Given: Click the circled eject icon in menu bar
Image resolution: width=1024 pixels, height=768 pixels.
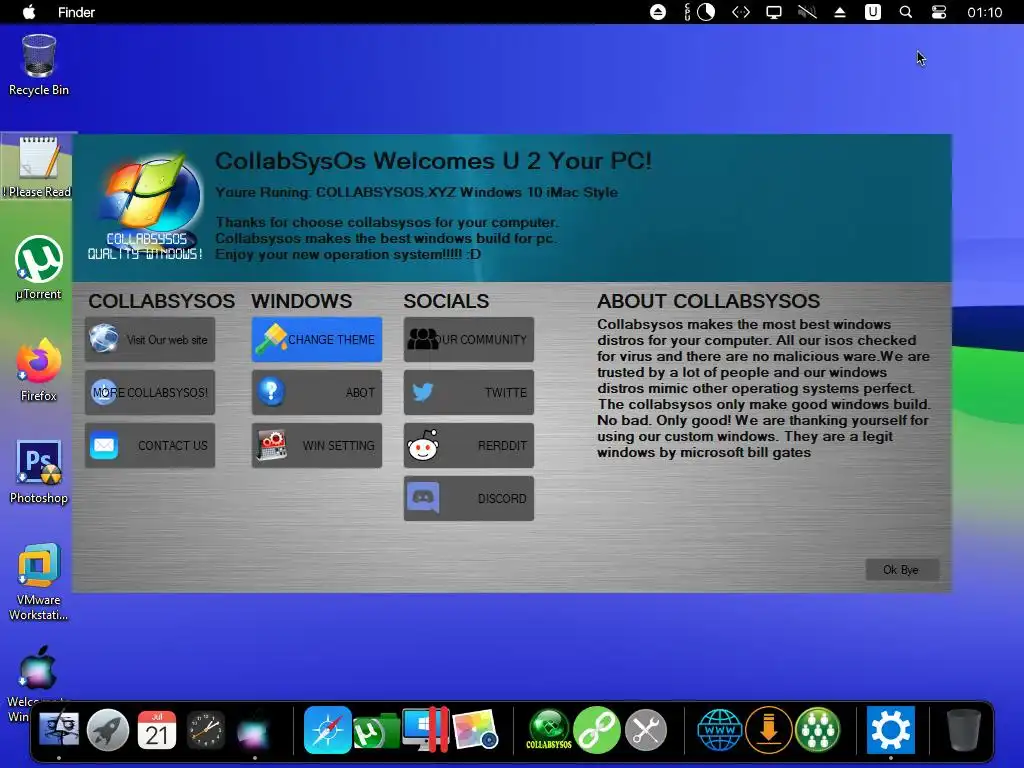Looking at the screenshot, I should click(658, 12).
